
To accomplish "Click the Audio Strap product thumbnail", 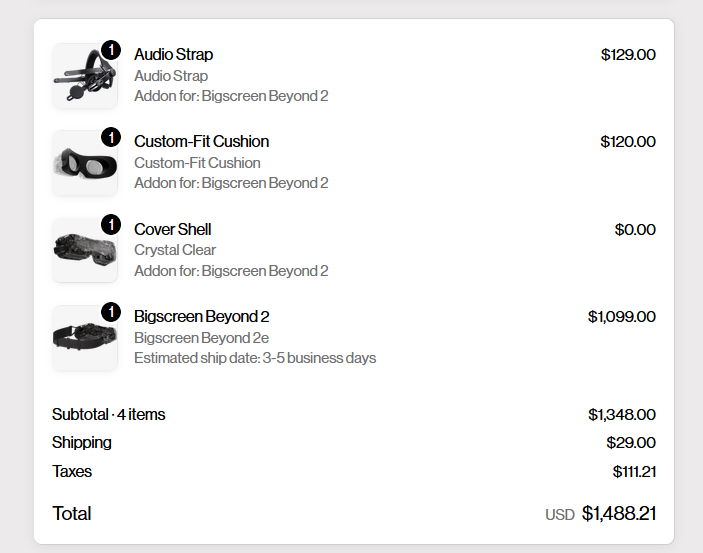I will coord(85,76).
